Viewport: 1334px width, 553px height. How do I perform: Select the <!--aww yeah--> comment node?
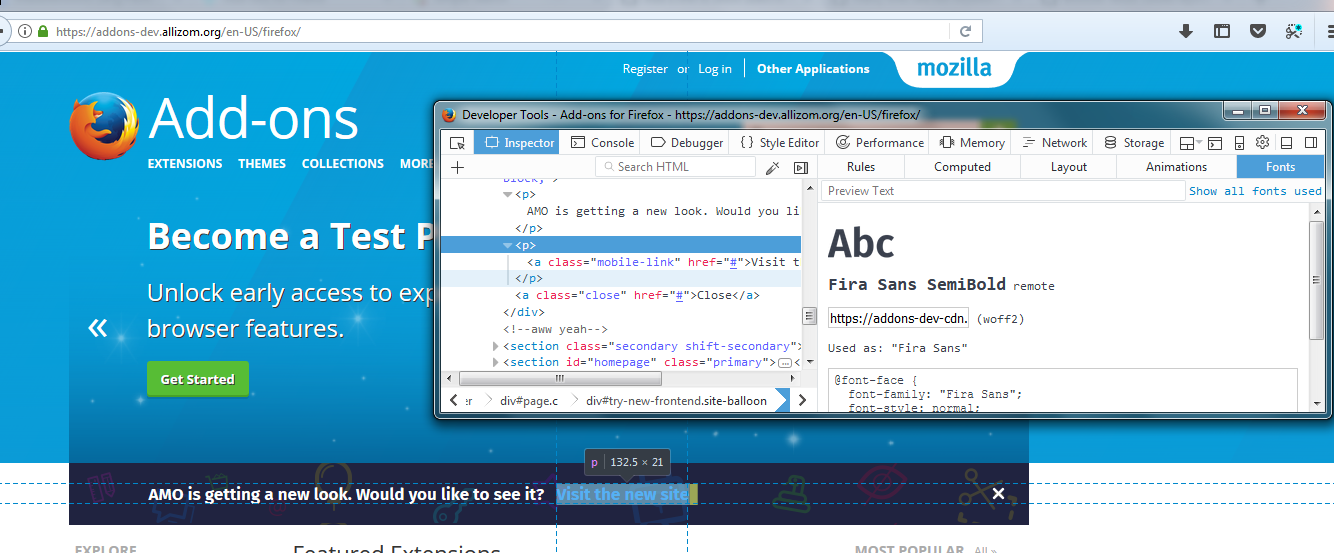(x=556, y=329)
